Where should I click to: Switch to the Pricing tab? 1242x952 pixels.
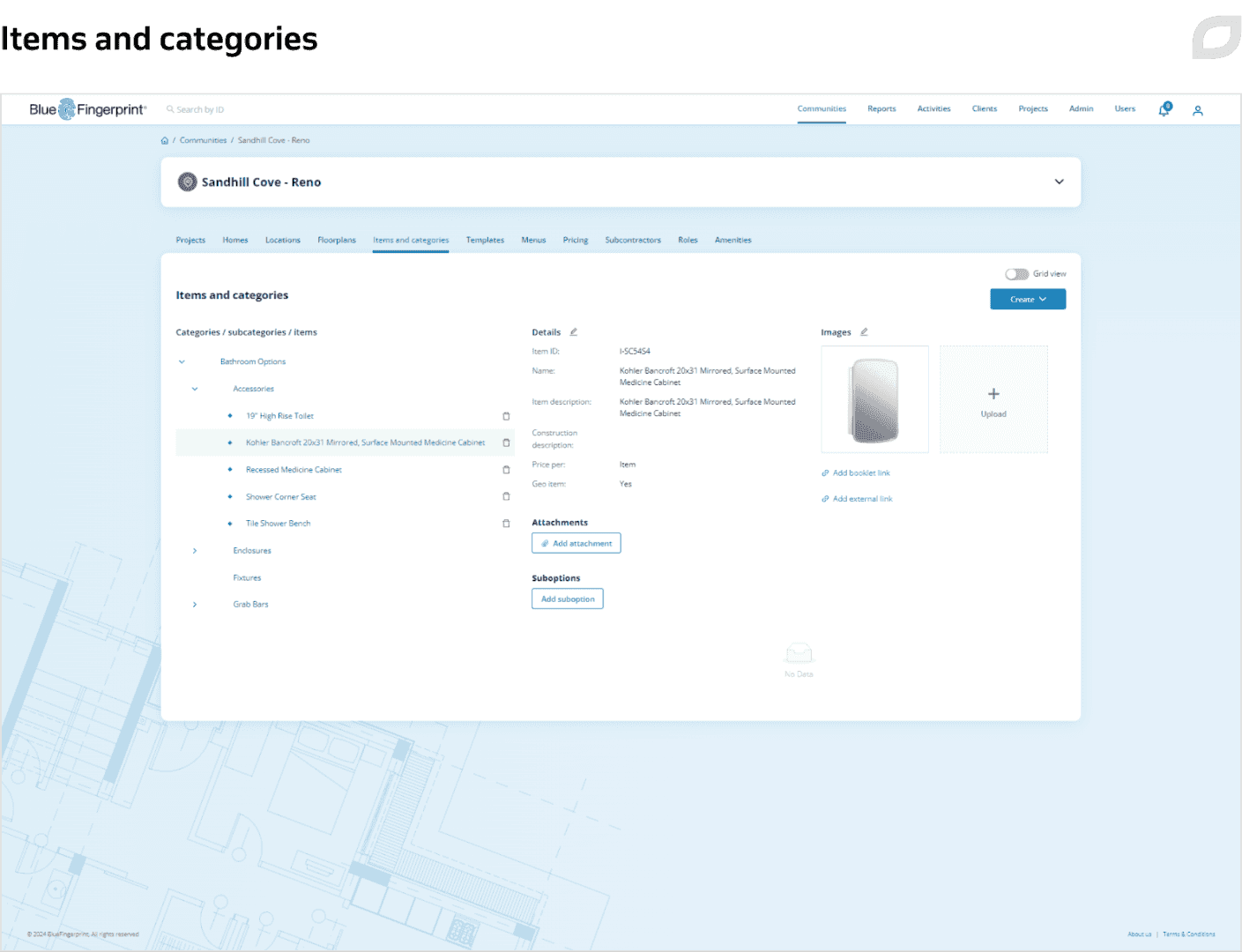[x=576, y=240]
